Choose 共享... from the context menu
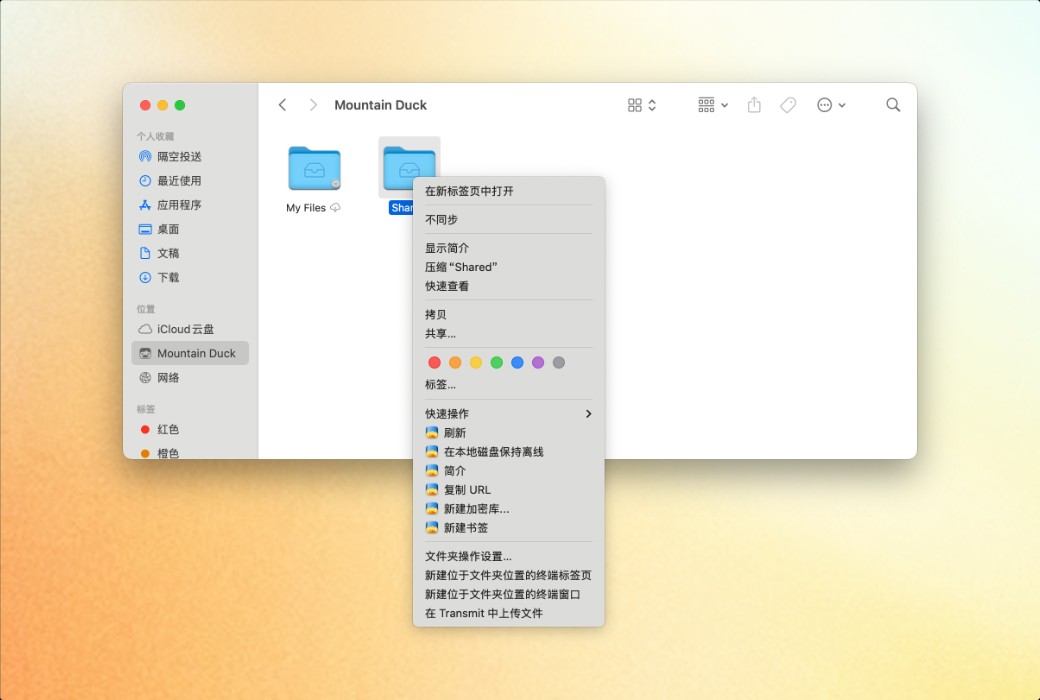Image resolution: width=1040 pixels, height=700 pixels. pyautogui.click(x=509, y=334)
